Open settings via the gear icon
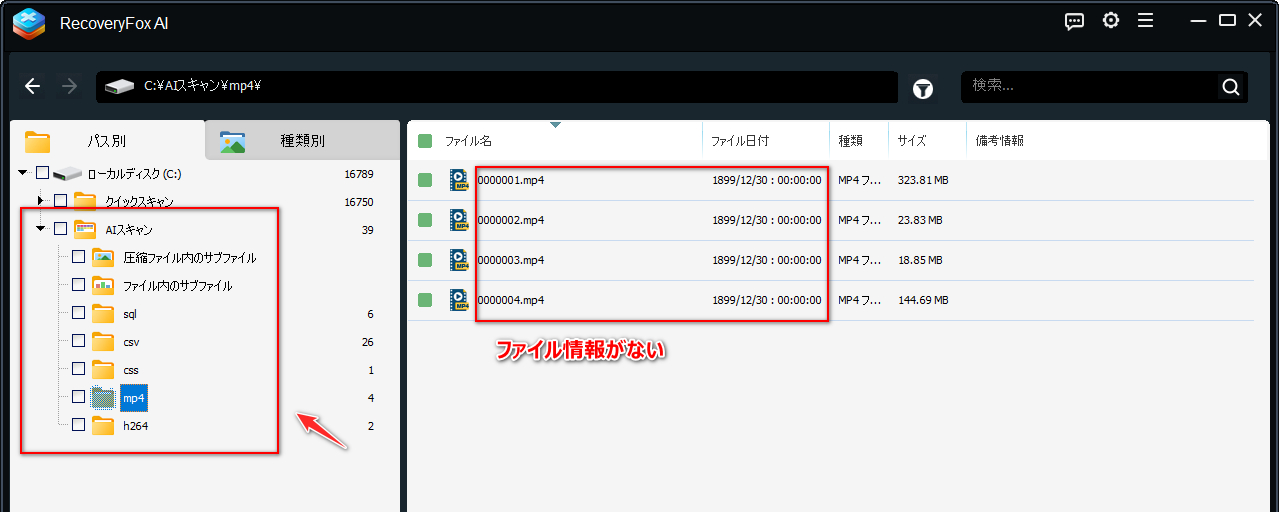The height and width of the screenshot is (512, 1279). click(x=1111, y=21)
